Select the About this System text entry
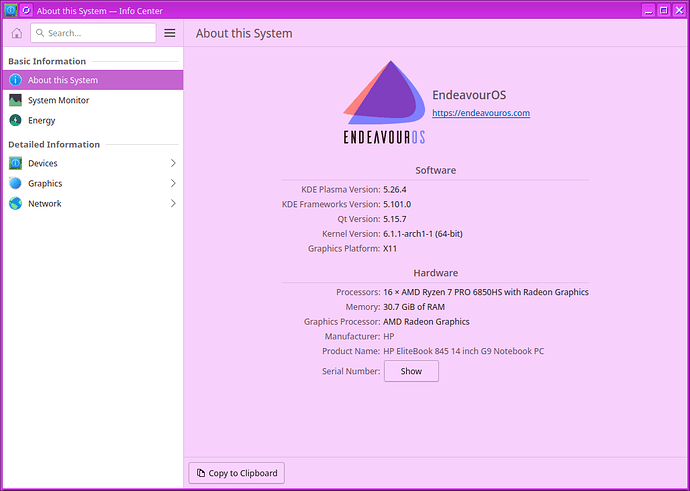690x491 pixels. pyautogui.click(x=63, y=80)
